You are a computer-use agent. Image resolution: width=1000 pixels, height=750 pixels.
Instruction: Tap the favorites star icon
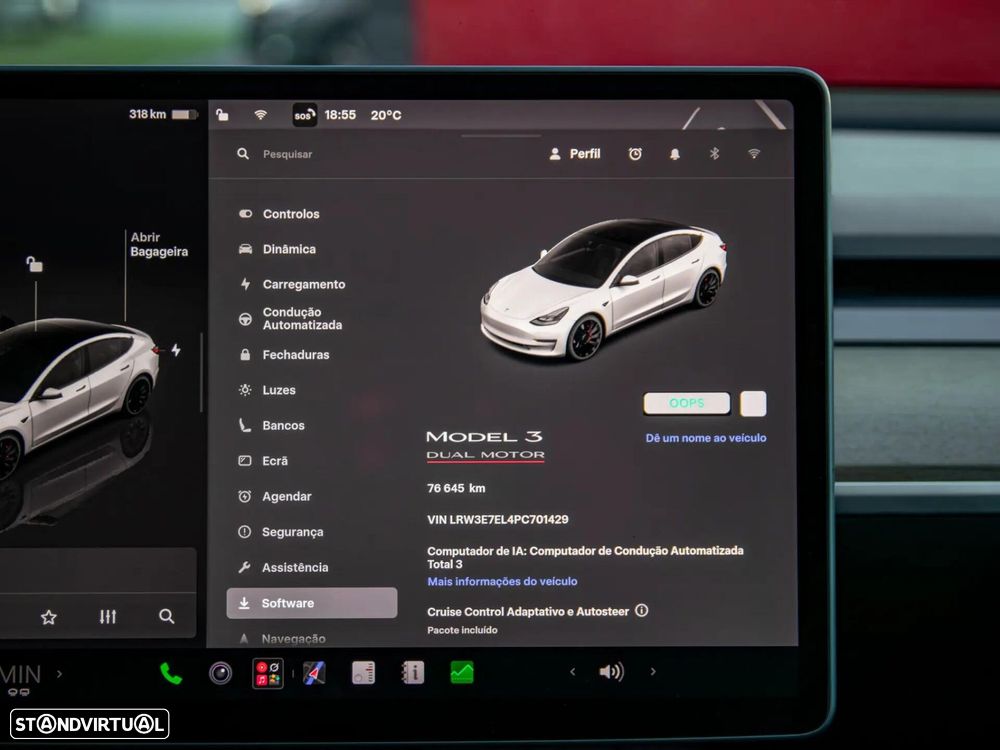pyautogui.click(x=48, y=617)
